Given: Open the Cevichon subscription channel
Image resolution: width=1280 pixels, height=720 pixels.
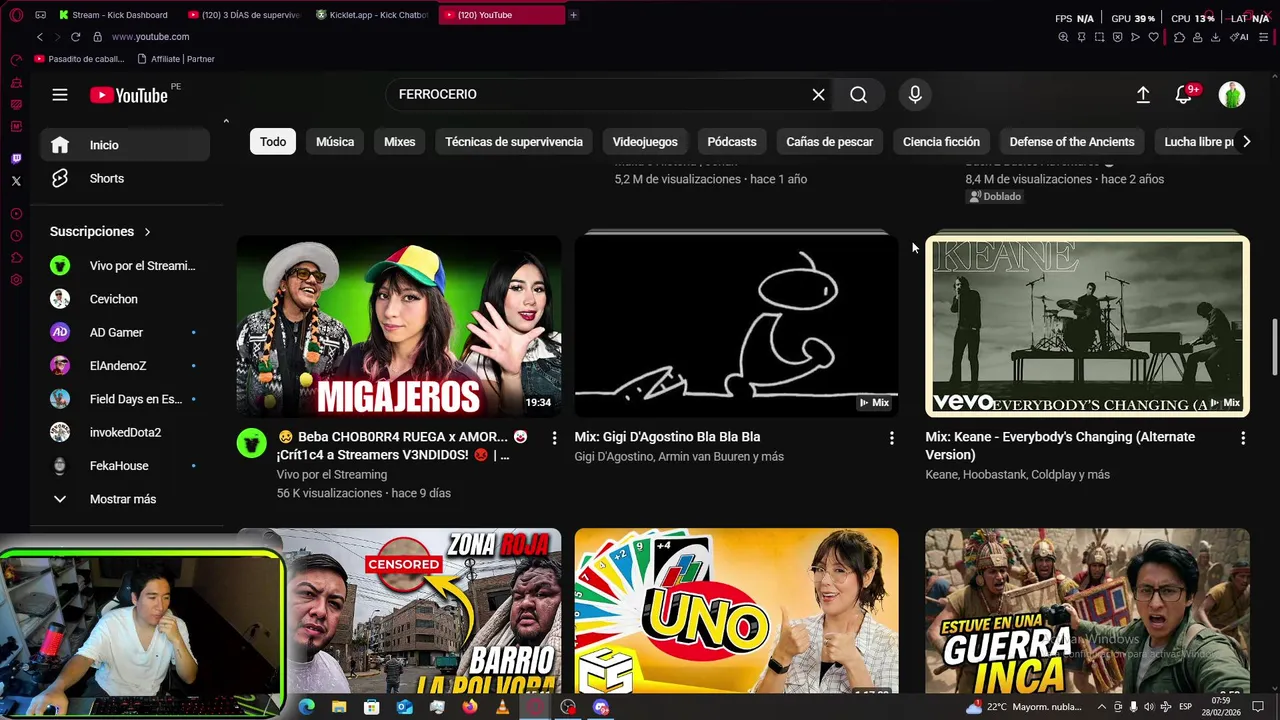Looking at the screenshot, I should [x=125, y=299].
